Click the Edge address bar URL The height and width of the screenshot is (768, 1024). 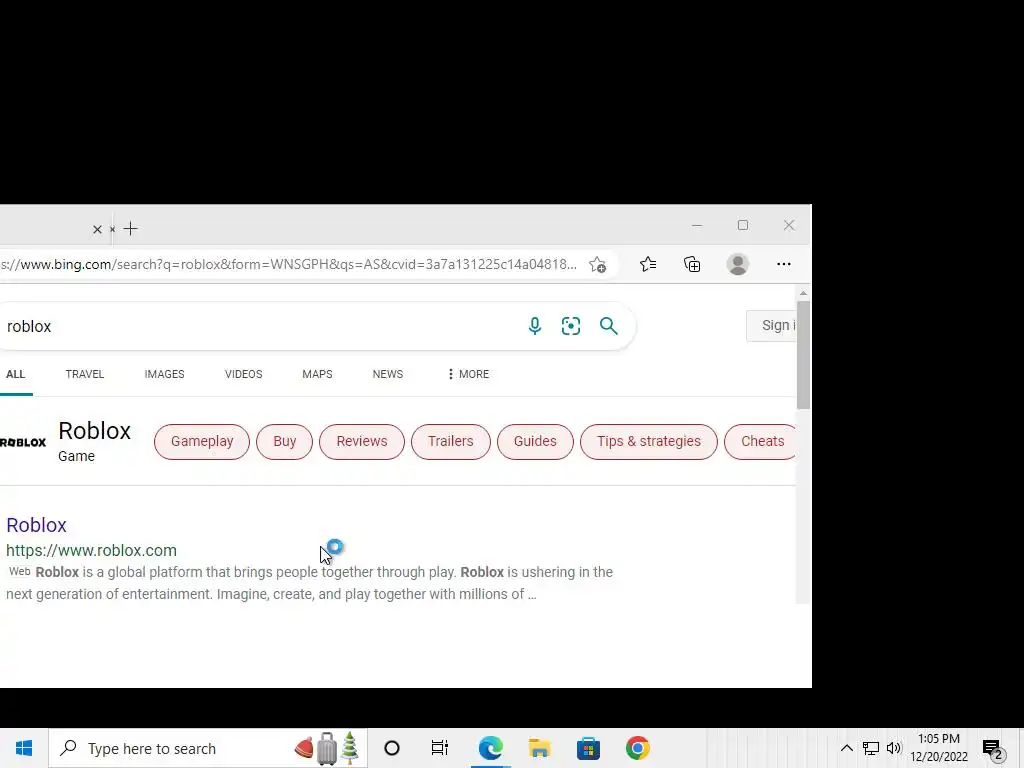click(289, 264)
